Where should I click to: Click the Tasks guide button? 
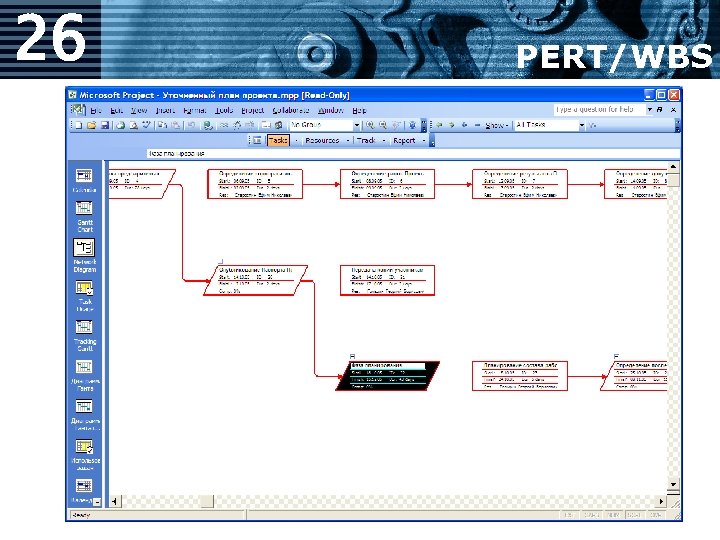point(278,141)
